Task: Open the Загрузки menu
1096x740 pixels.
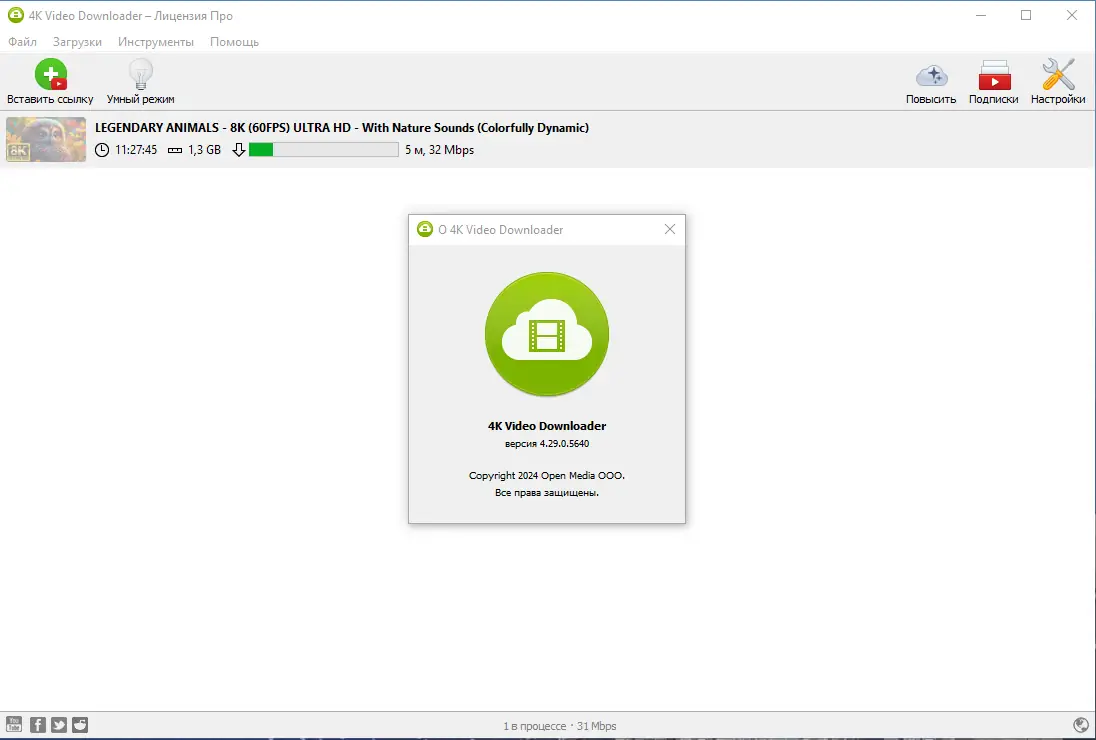Action: 77,42
